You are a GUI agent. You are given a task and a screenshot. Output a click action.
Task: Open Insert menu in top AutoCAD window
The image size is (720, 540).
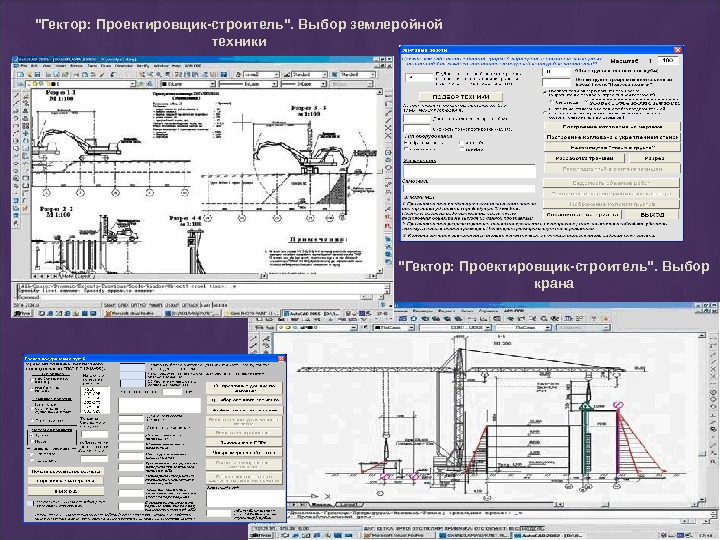61,66
